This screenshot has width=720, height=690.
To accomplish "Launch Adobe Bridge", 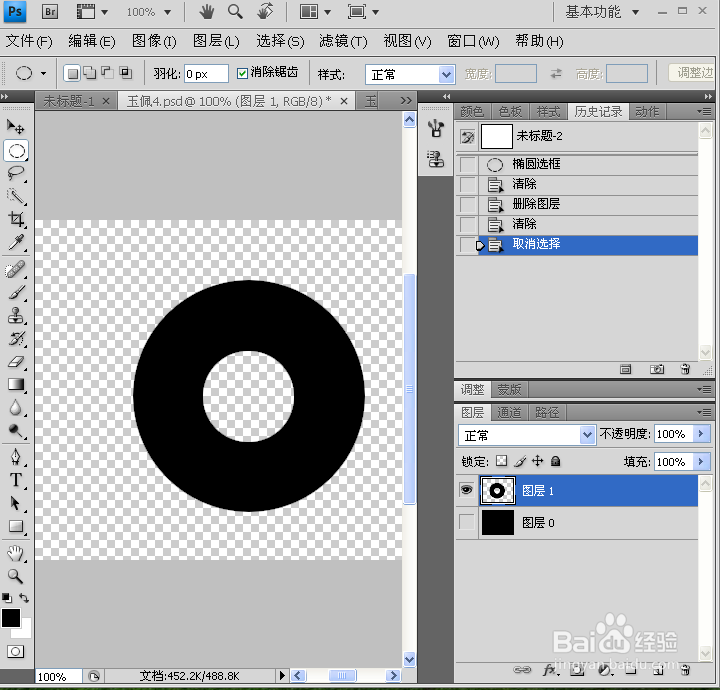I will (50, 11).
